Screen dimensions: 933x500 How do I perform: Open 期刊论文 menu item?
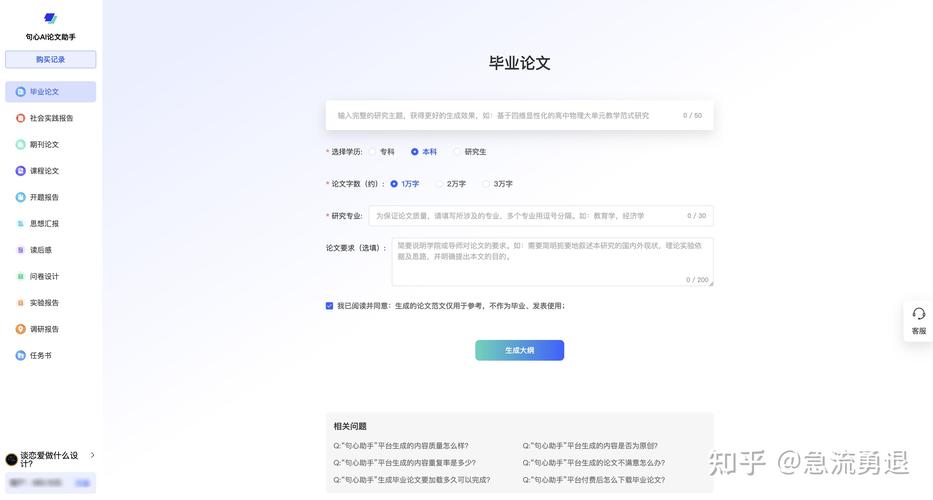tap(51, 145)
